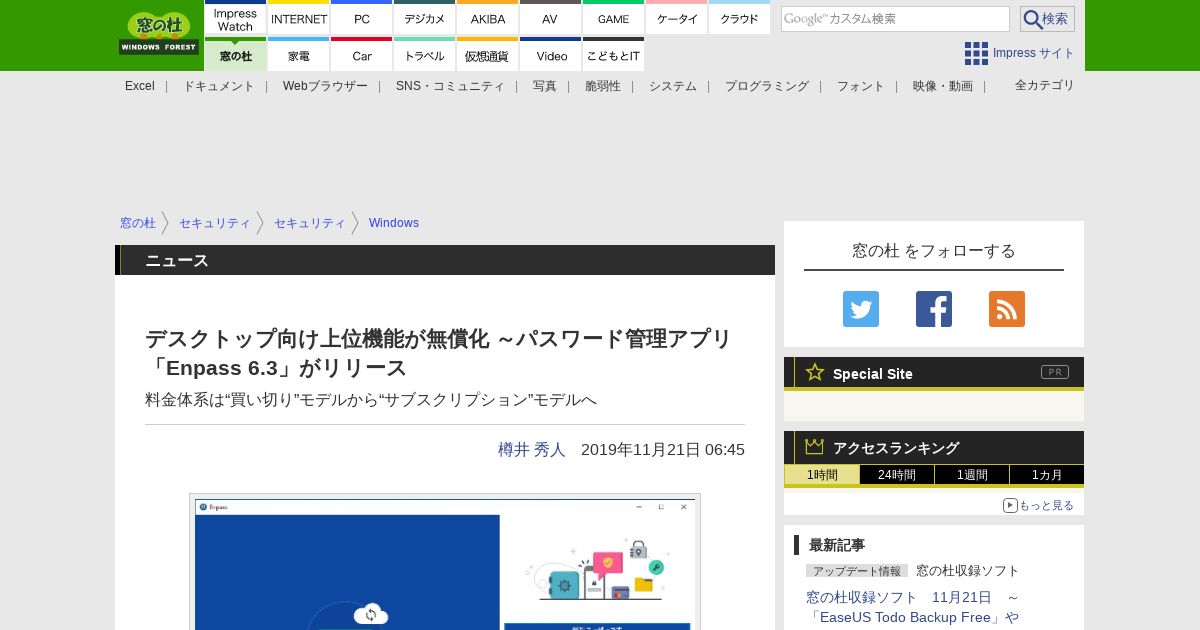Open the 家電 Watch tab
1200x630 pixels.
[298, 54]
